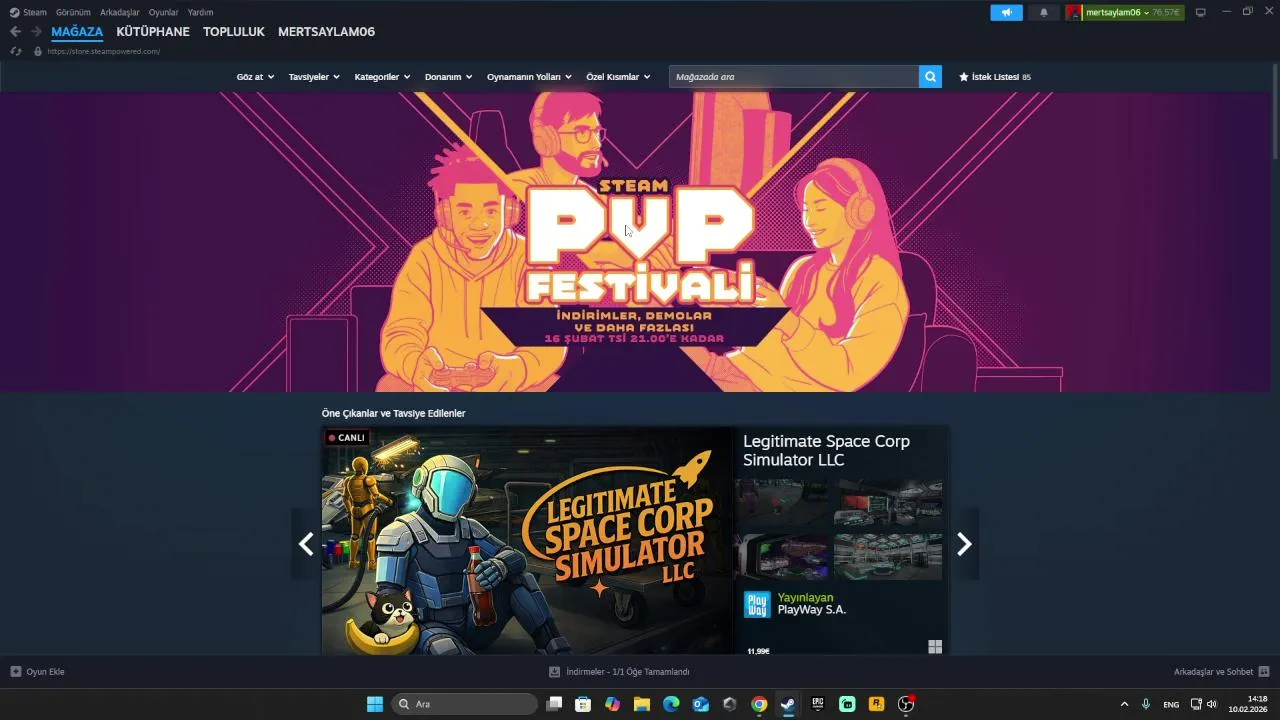This screenshot has height=720, width=1280.
Task: Click the Windows platform icon on featured game
Action: point(935,647)
